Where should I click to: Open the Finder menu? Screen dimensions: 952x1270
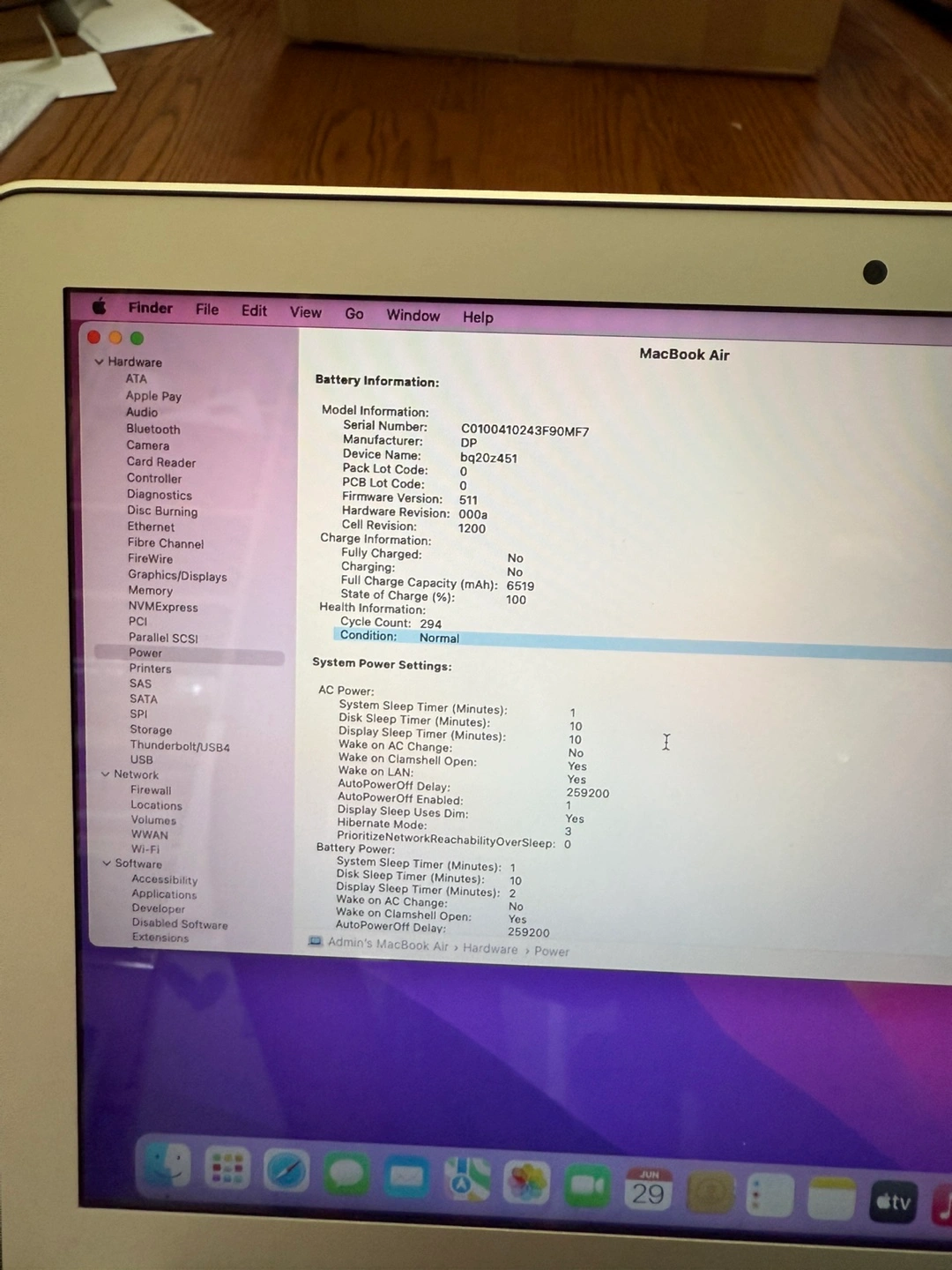[x=151, y=308]
